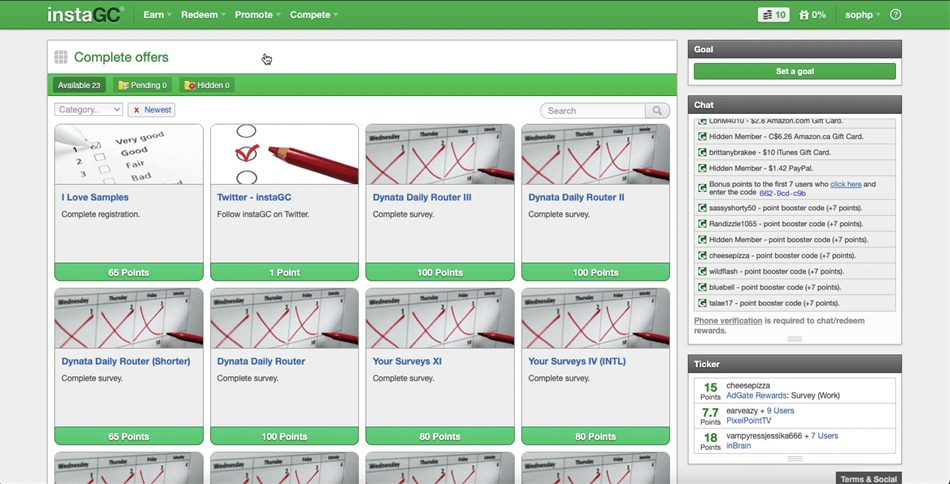Open the sophp account dropdown
Image resolution: width=950 pixels, height=484 pixels.
click(863, 15)
